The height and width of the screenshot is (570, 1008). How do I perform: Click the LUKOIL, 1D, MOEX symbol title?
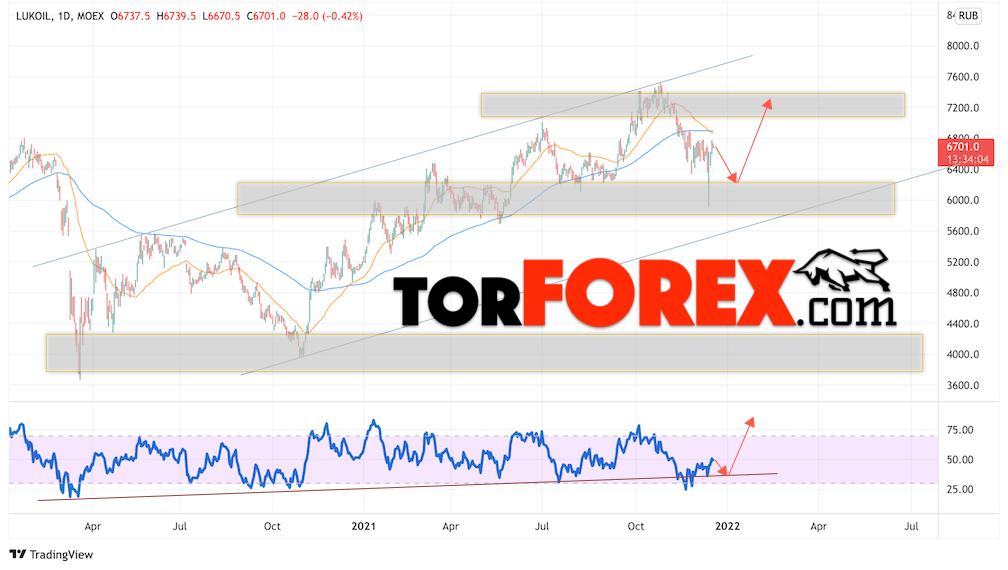pos(60,16)
